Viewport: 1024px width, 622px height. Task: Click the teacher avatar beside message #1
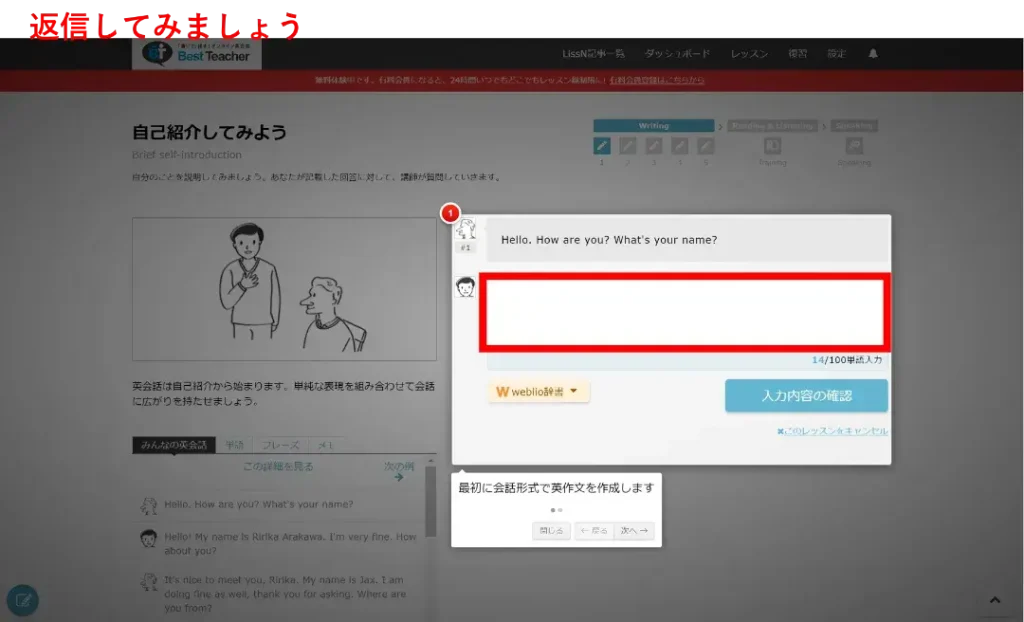tap(466, 229)
